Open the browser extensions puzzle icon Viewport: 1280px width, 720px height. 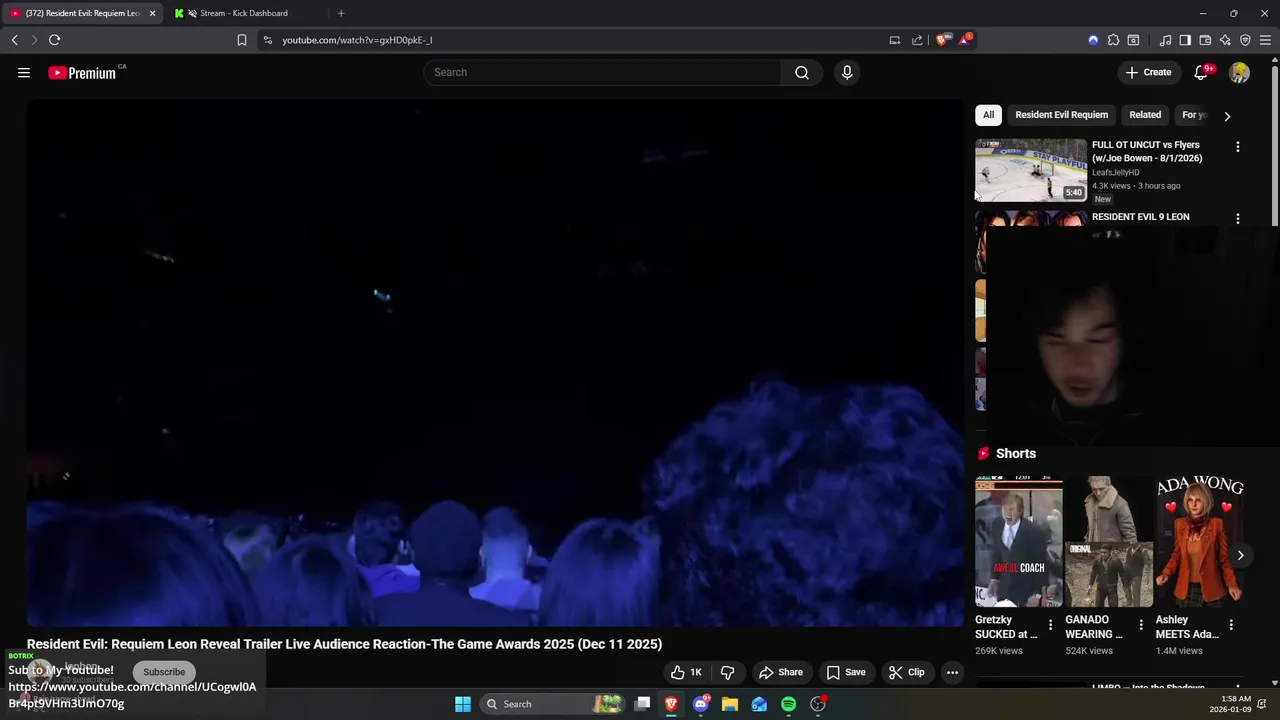[x=1113, y=40]
